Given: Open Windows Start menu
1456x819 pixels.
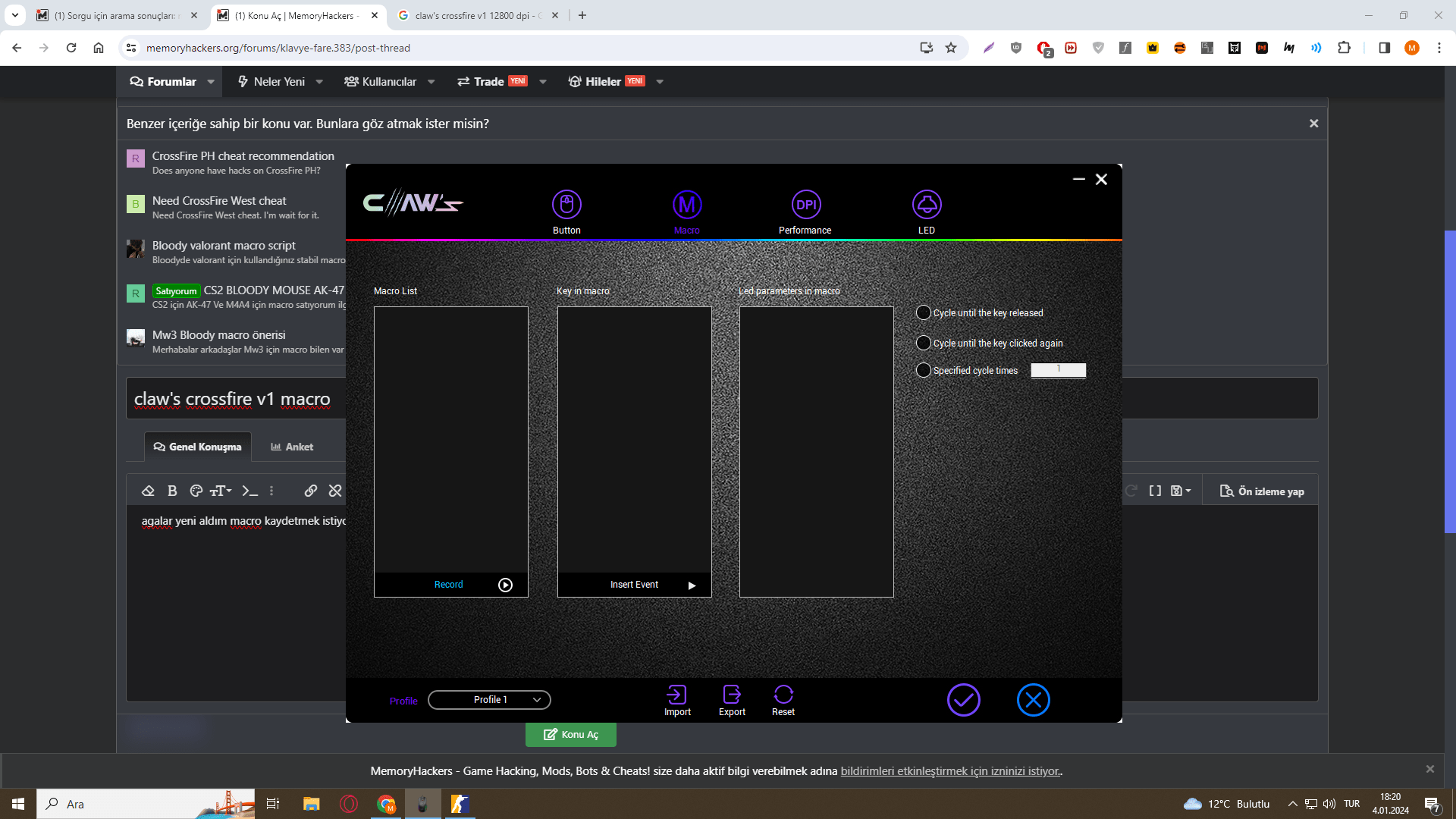Looking at the screenshot, I should pos(18,804).
